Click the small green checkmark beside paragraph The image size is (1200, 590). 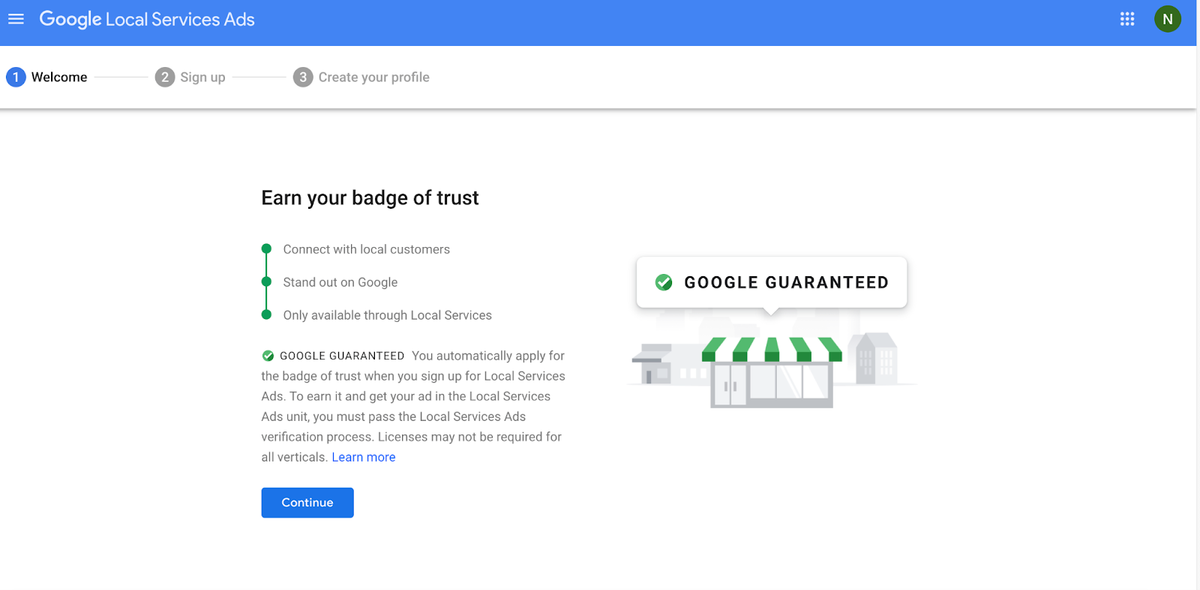[268, 356]
